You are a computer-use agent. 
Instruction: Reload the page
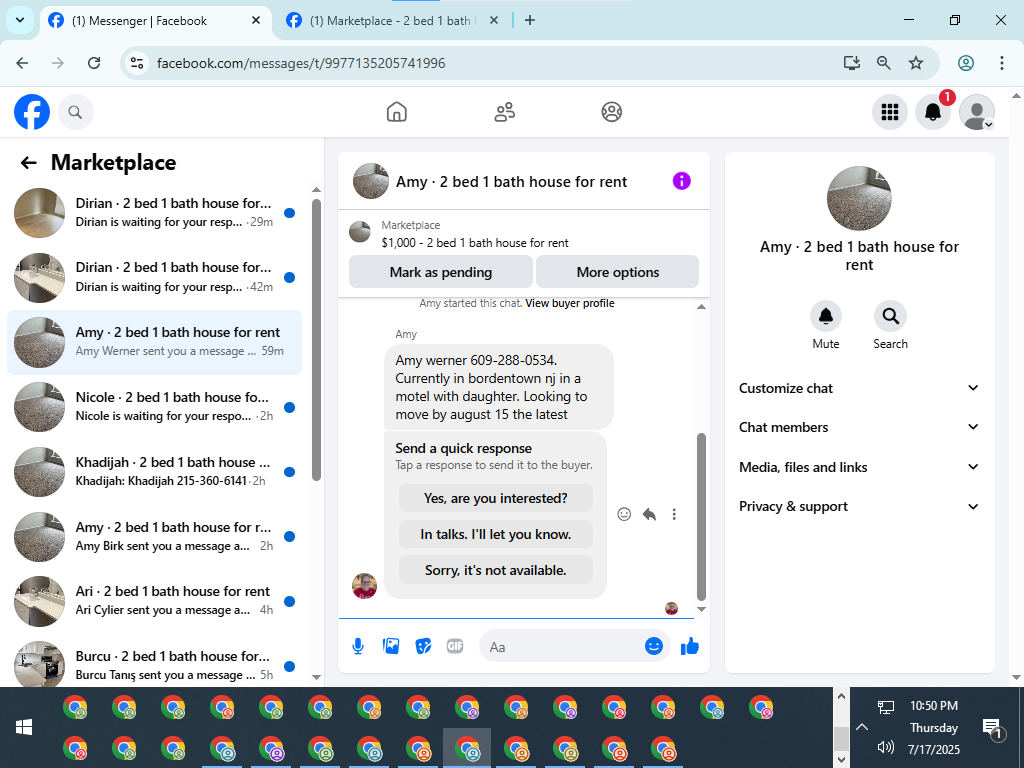tap(94, 63)
